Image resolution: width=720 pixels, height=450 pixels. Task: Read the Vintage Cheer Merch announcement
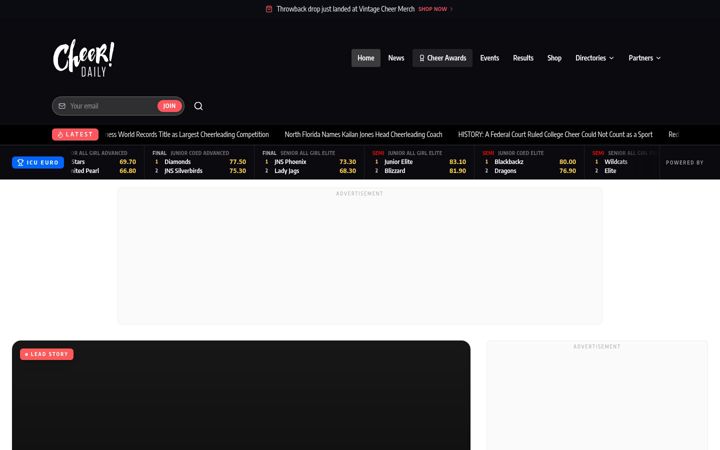pyautogui.click(x=345, y=9)
